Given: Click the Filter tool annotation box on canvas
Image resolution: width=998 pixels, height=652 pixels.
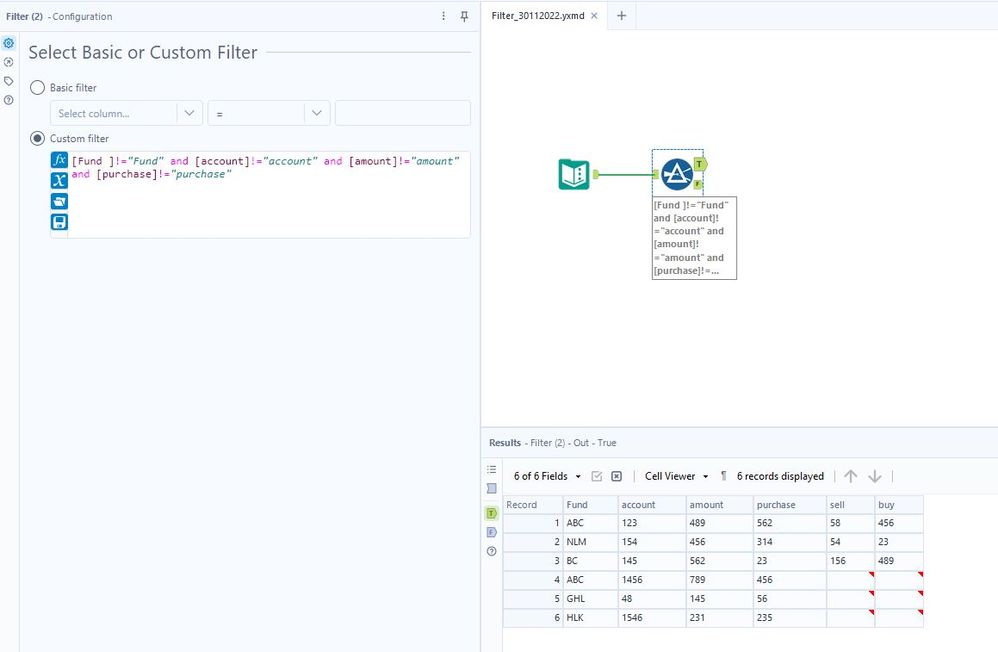Looking at the screenshot, I should click(694, 238).
